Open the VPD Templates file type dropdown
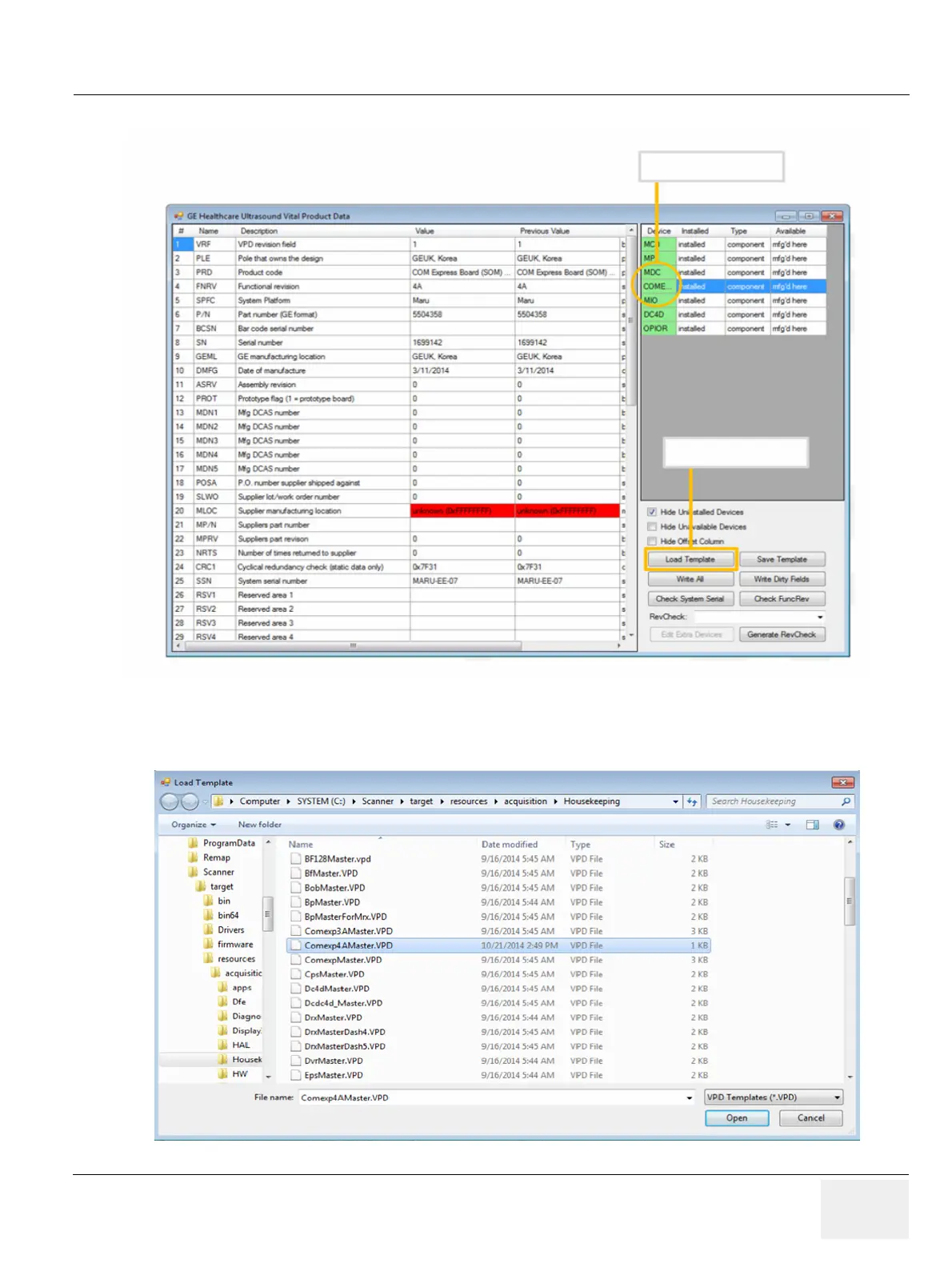The height and width of the screenshot is (1267, 952). coord(774,1097)
